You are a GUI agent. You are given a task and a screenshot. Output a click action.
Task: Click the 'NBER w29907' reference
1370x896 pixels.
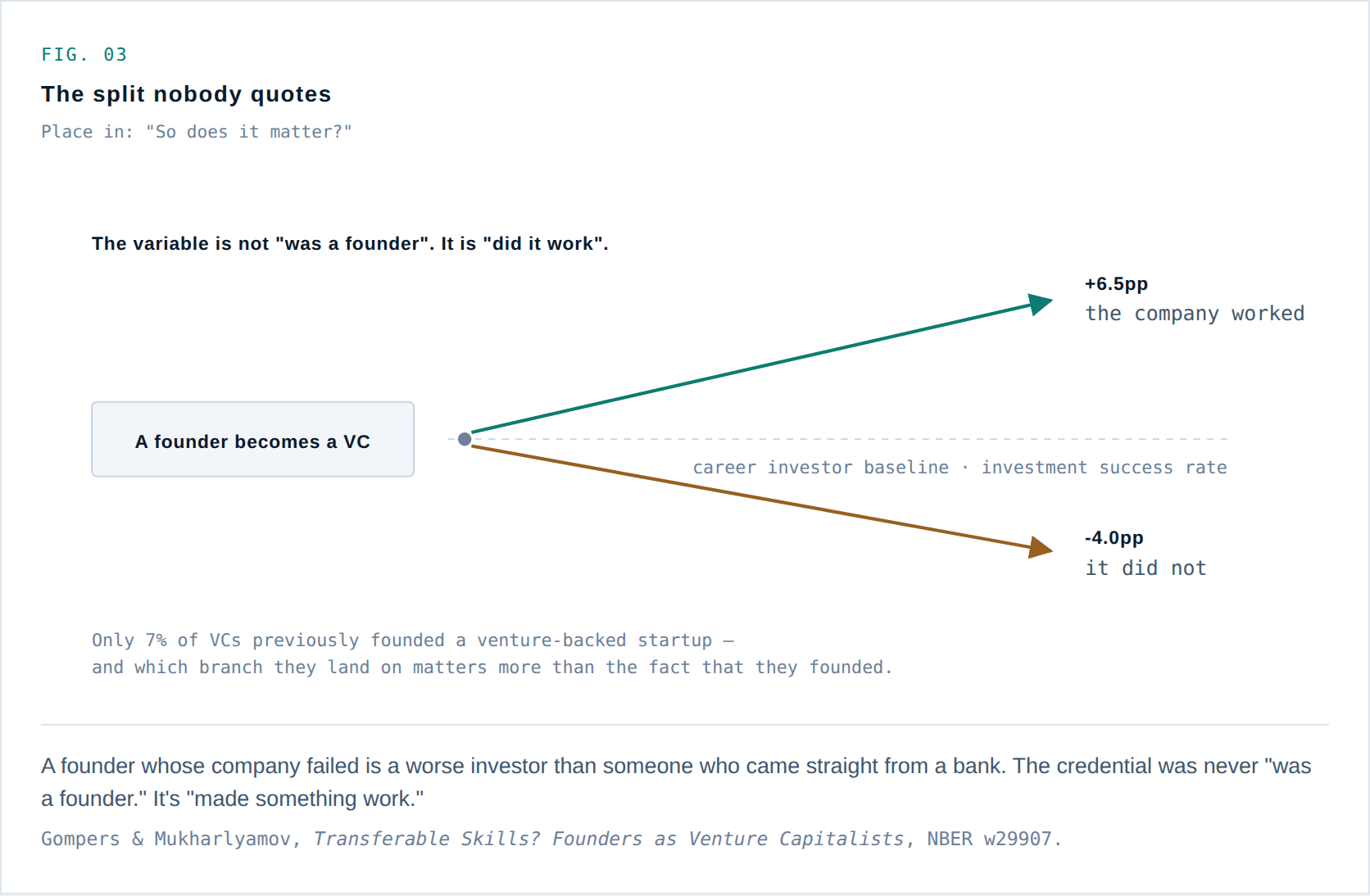[989, 839]
